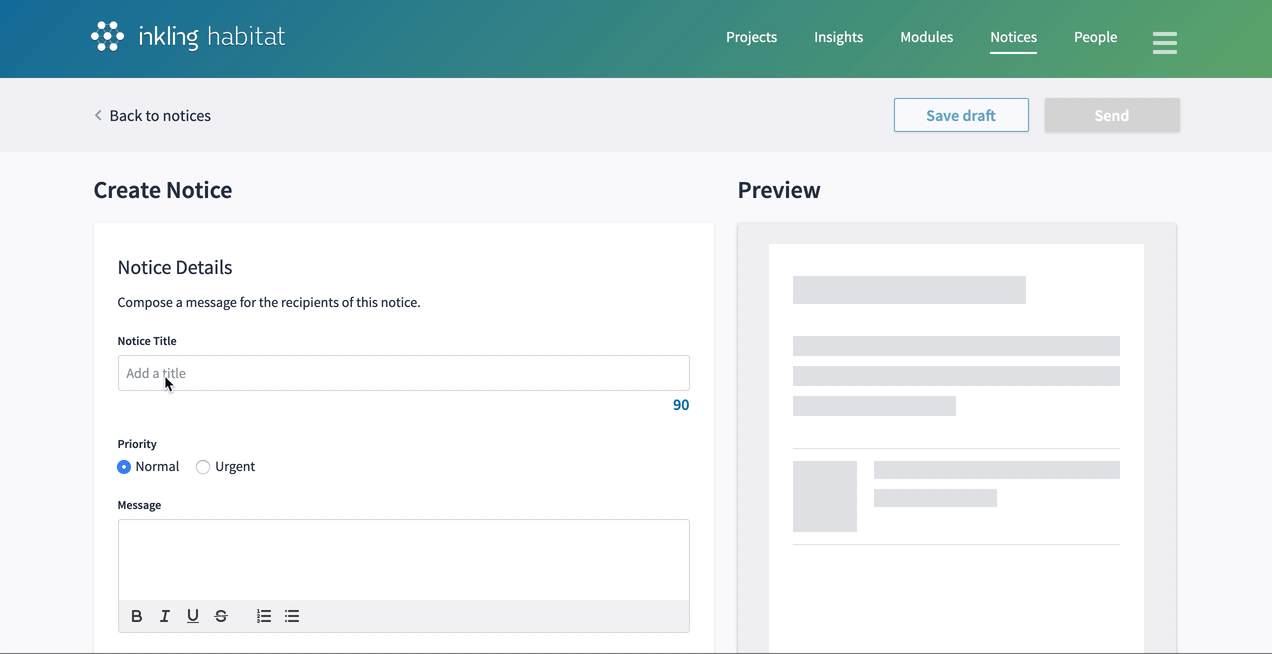Click into the Message text area
Screen dimensions: 1272x654
[x=404, y=560]
